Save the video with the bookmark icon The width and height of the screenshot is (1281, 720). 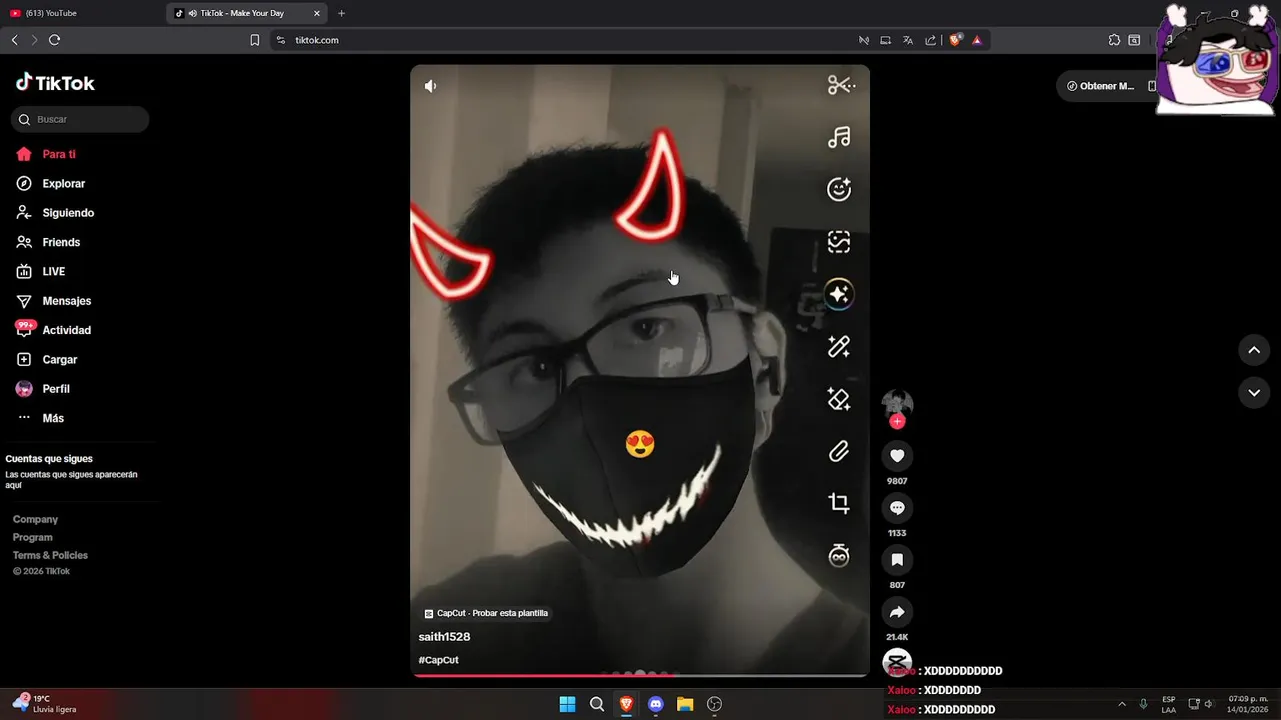pos(897,560)
